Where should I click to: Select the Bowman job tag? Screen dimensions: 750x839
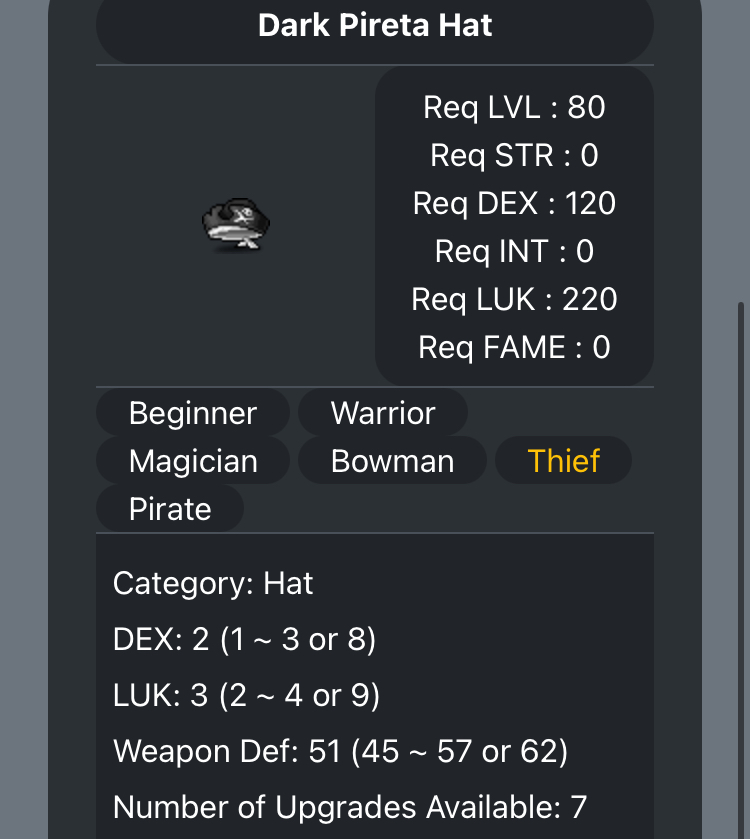(392, 461)
